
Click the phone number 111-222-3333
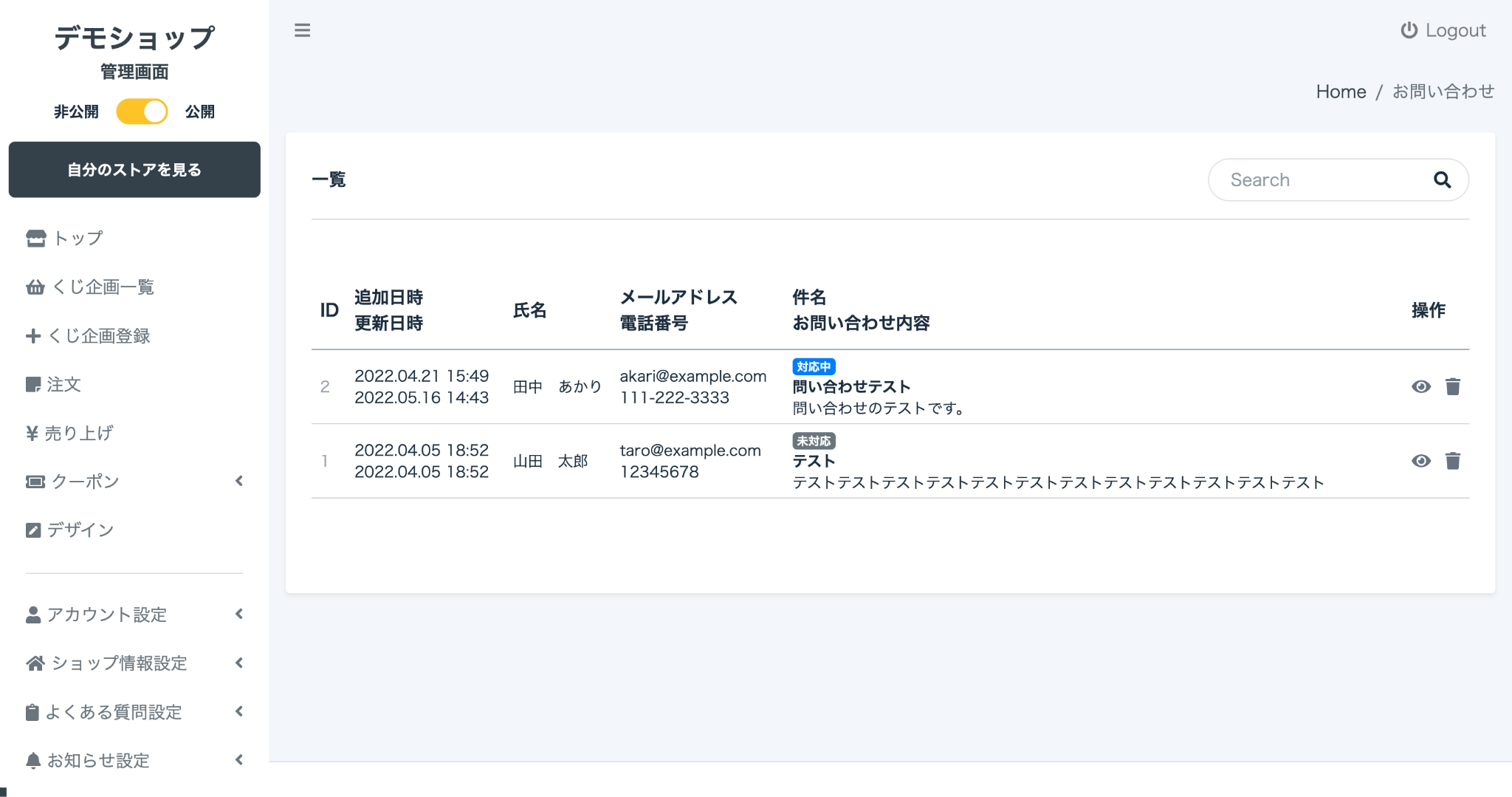click(x=674, y=397)
